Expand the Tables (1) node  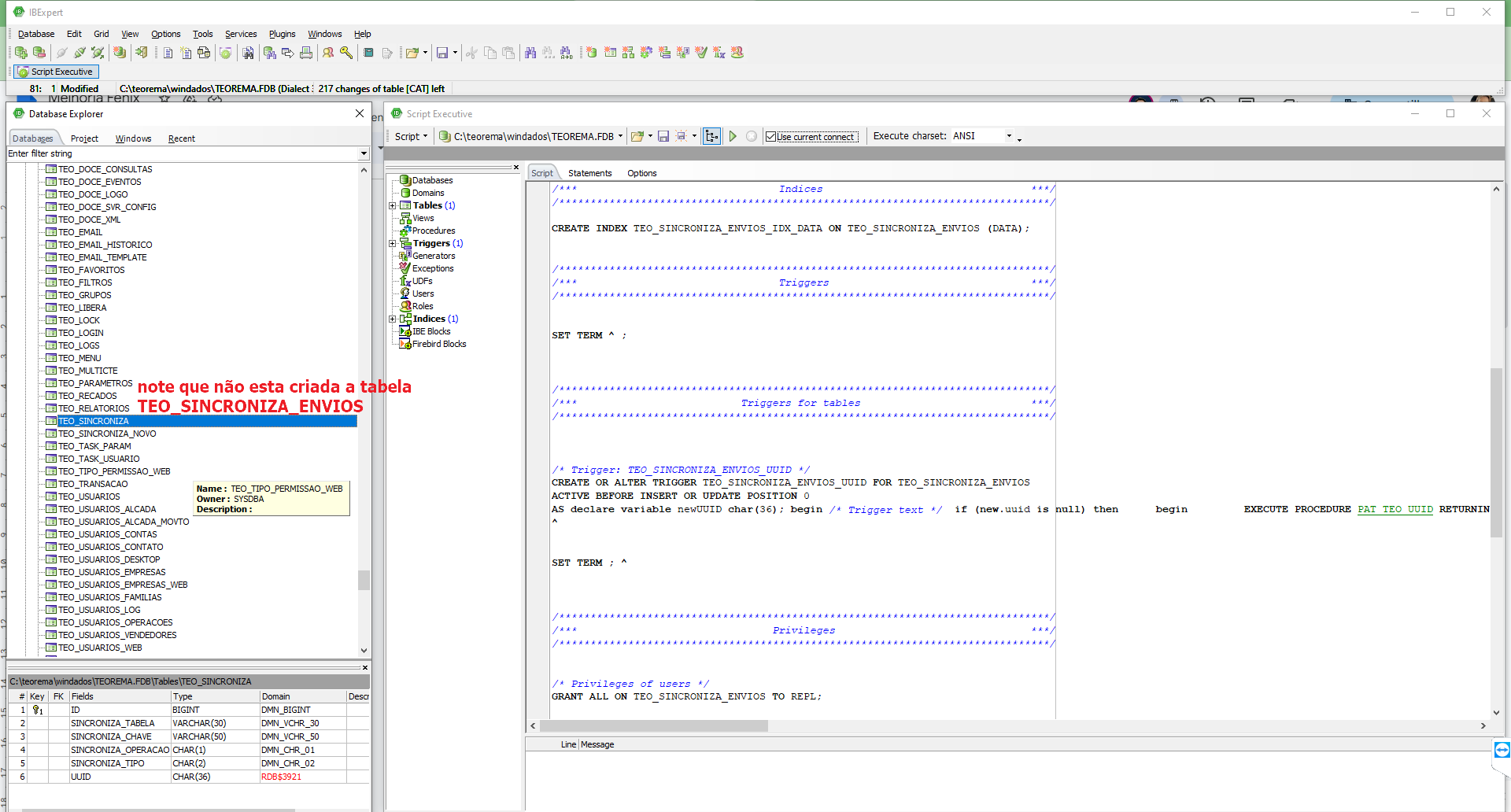(392, 206)
